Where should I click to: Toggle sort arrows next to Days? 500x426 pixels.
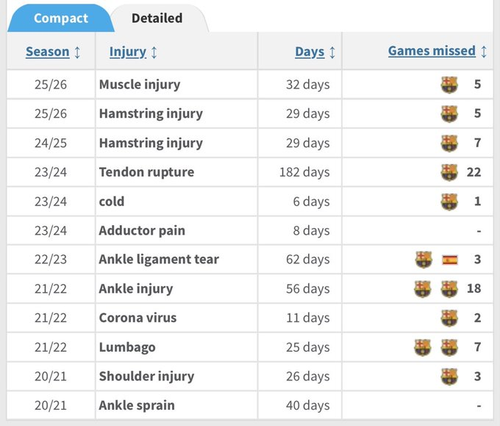(332, 52)
